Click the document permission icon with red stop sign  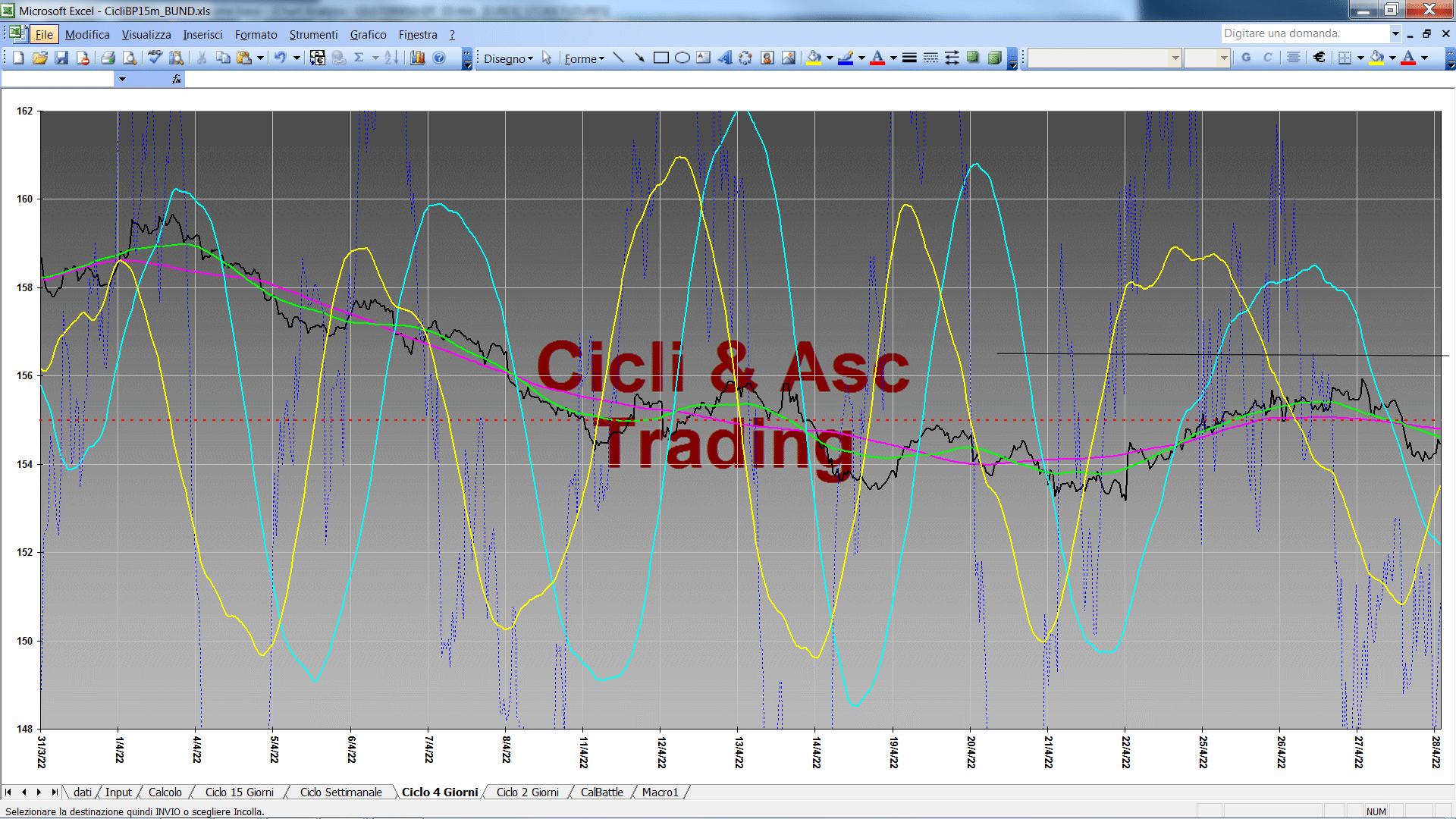83,58
